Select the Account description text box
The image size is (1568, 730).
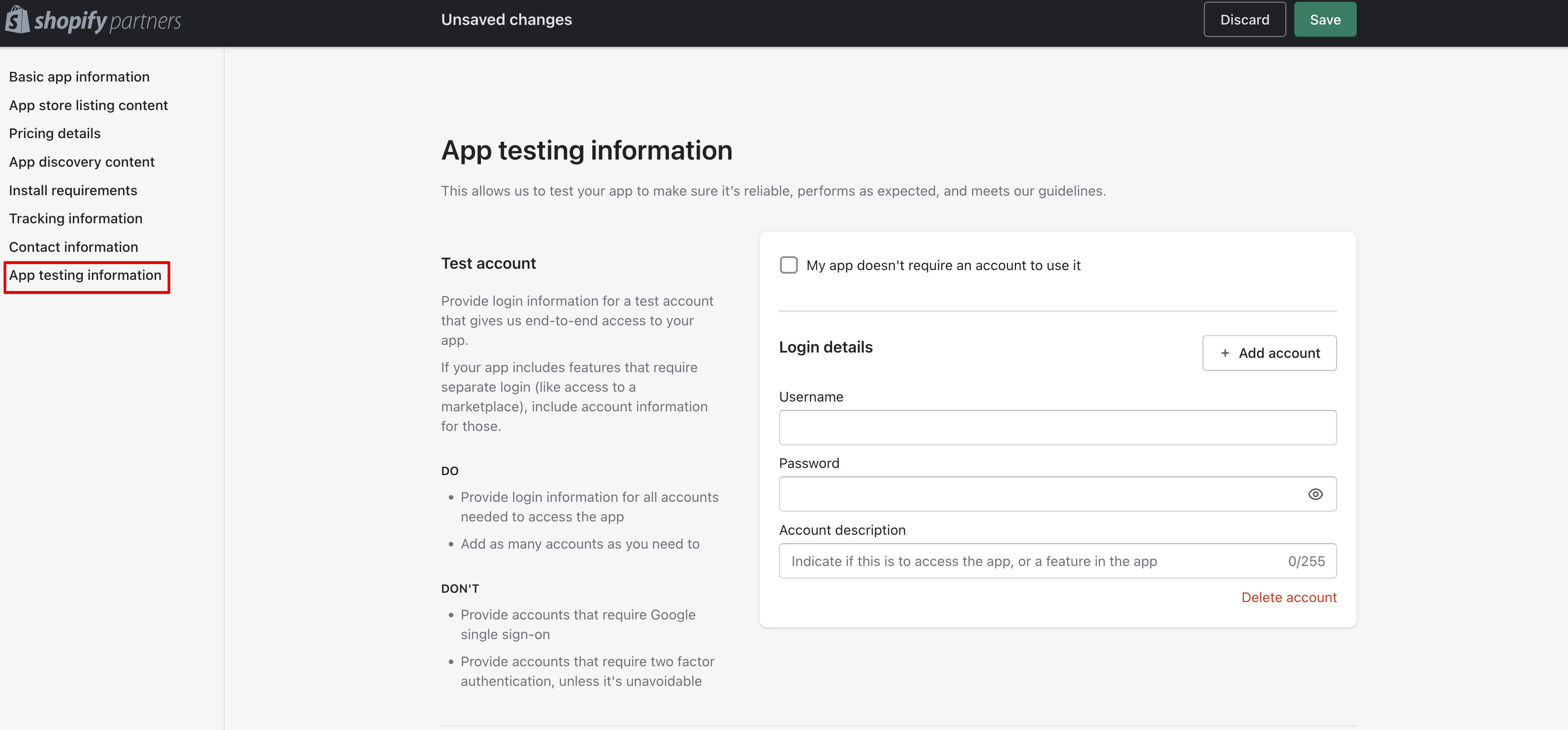coord(1035,561)
